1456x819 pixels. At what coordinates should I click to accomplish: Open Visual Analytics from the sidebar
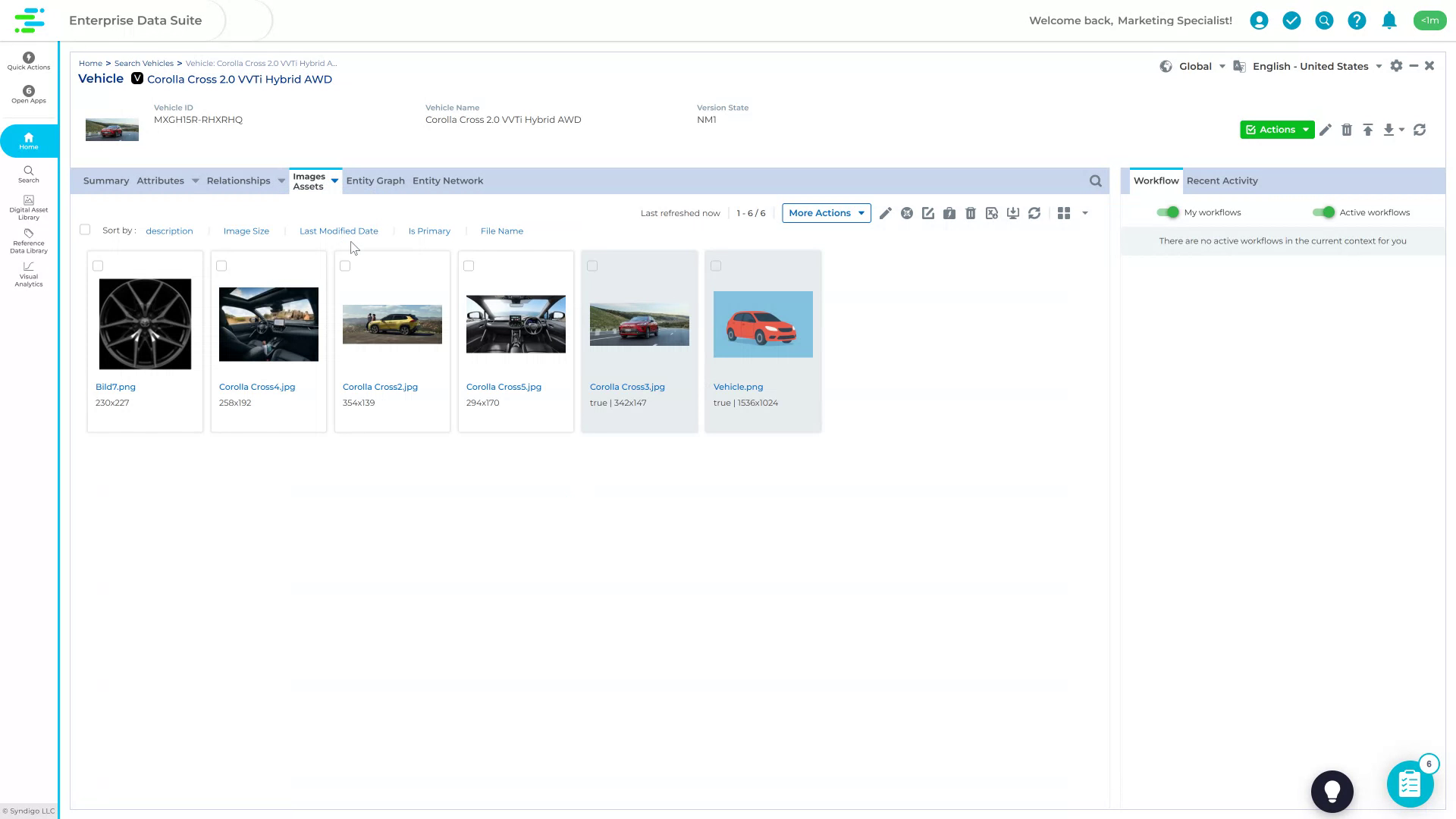click(x=28, y=276)
